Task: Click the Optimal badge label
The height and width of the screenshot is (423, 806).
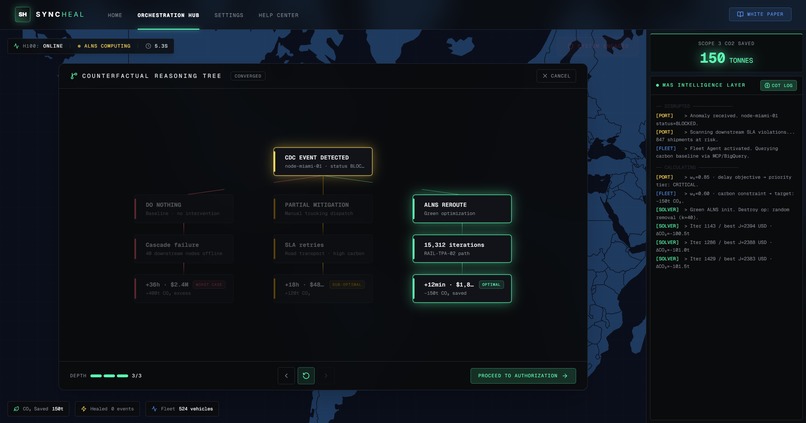Action: [x=491, y=284]
